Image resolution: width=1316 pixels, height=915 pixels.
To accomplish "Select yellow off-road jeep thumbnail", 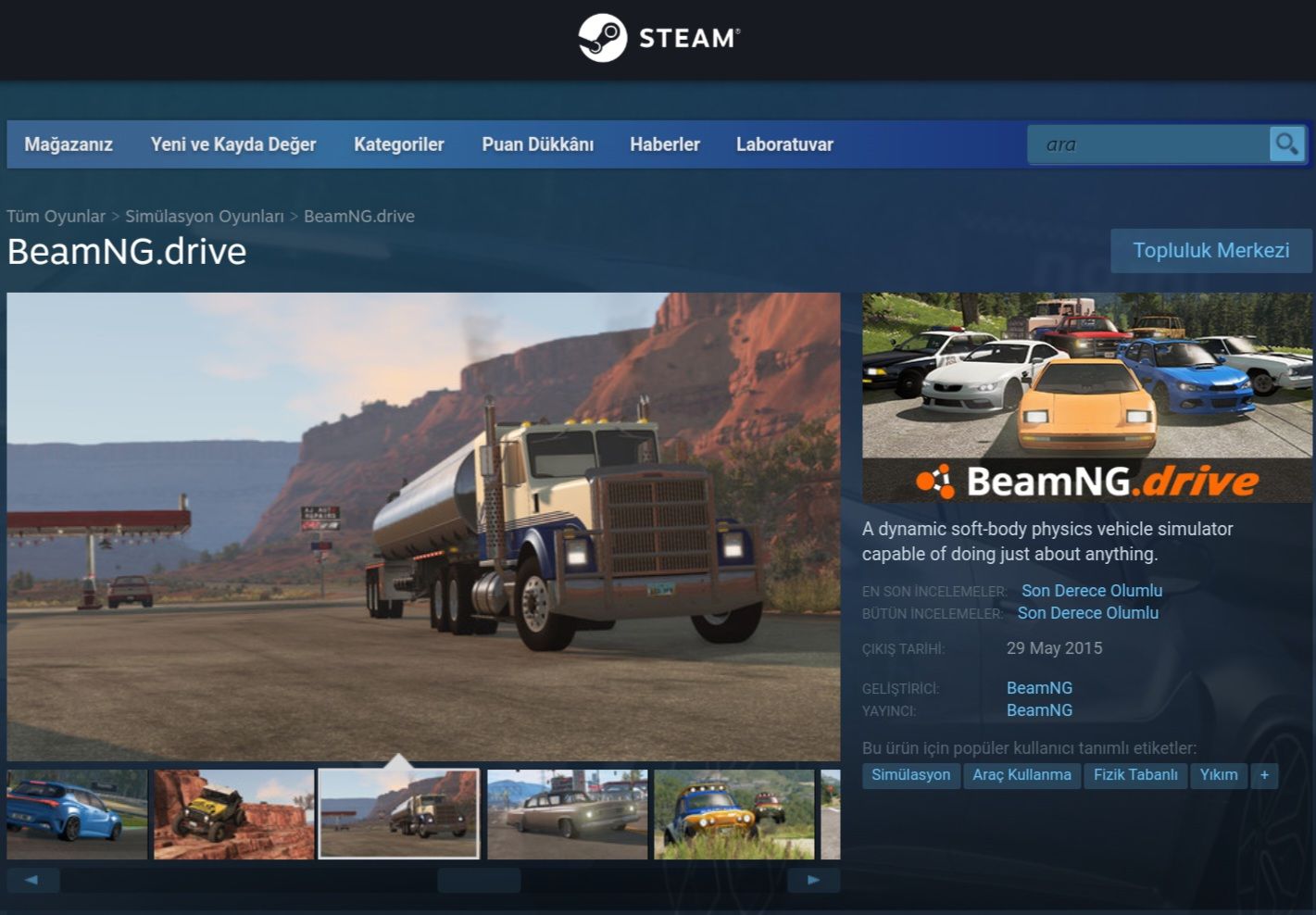I will point(234,814).
